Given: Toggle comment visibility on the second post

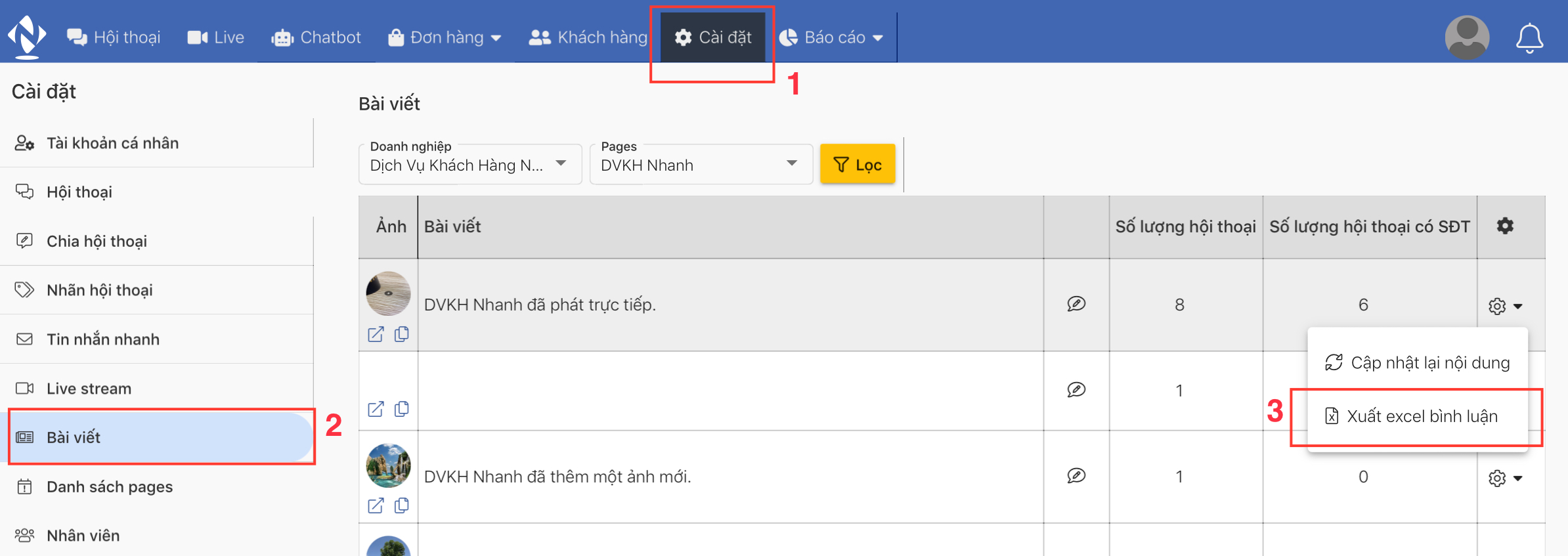Looking at the screenshot, I should (1076, 390).
